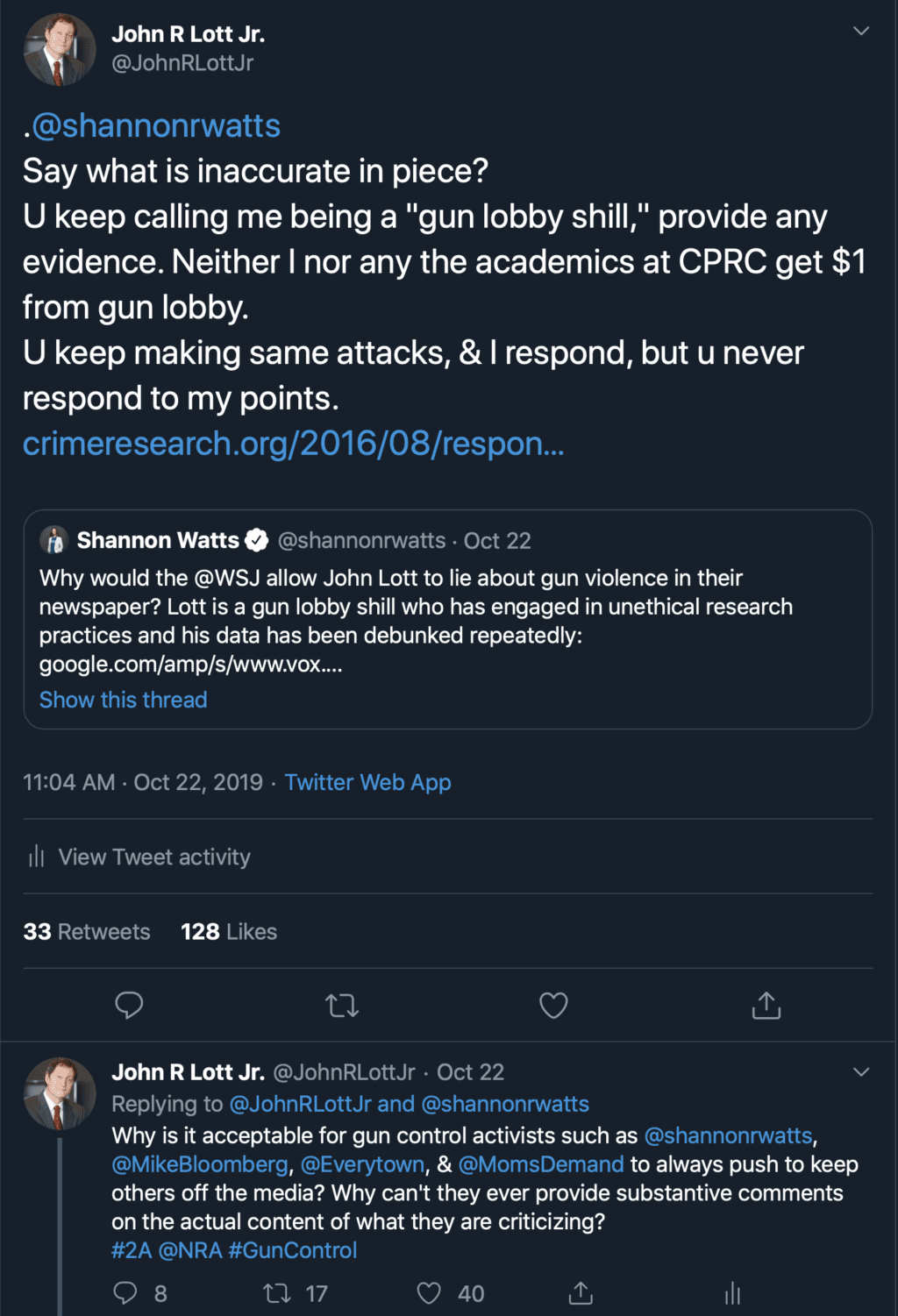Click Show this thread in quoted tweet
898x1316 pixels.
124,700
